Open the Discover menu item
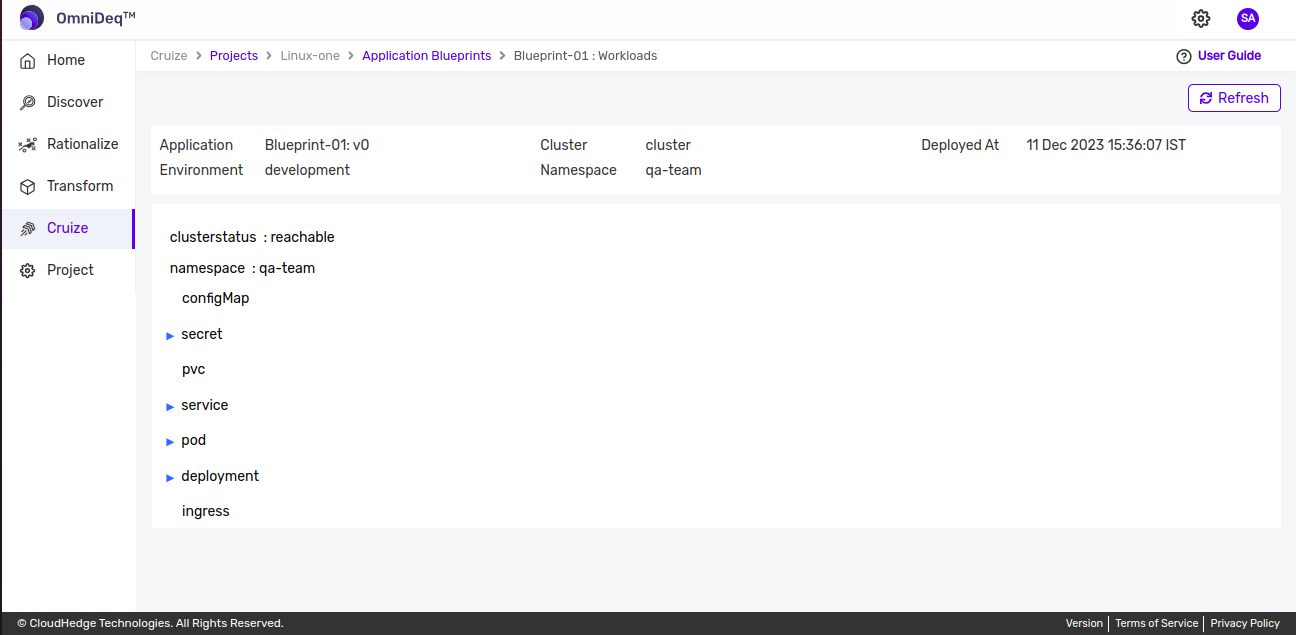Image resolution: width=1296 pixels, height=635 pixels. (68, 102)
